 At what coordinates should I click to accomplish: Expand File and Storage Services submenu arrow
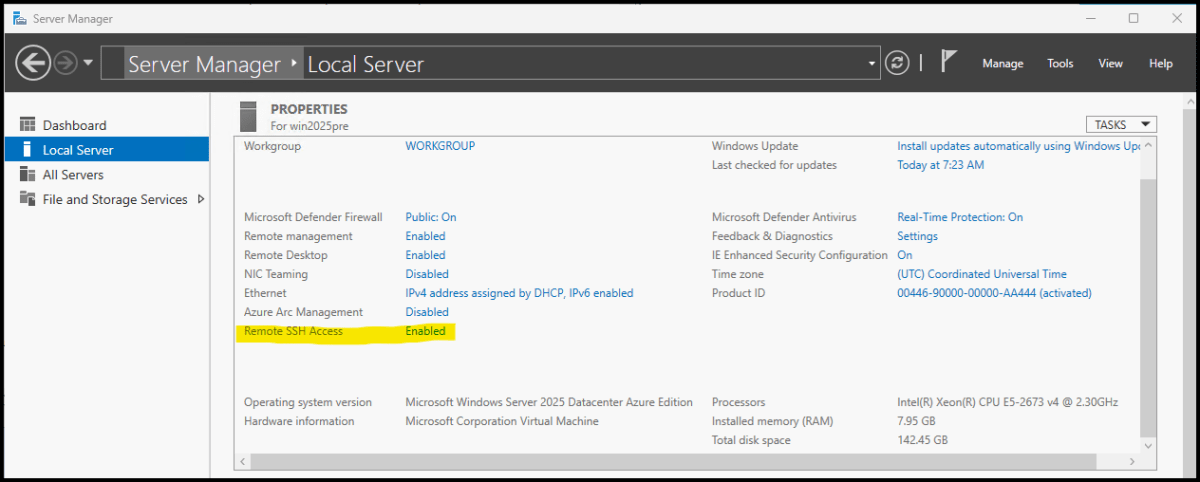pyautogui.click(x=201, y=199)
